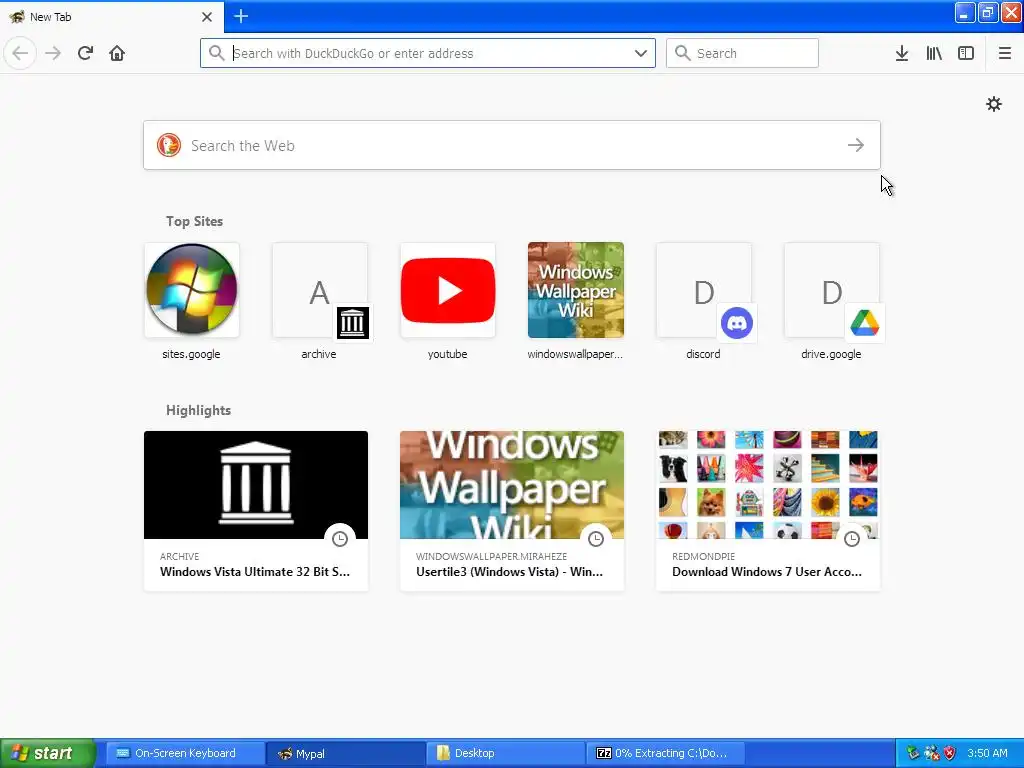
Task: Open the home page button
Action: [117, 53]
